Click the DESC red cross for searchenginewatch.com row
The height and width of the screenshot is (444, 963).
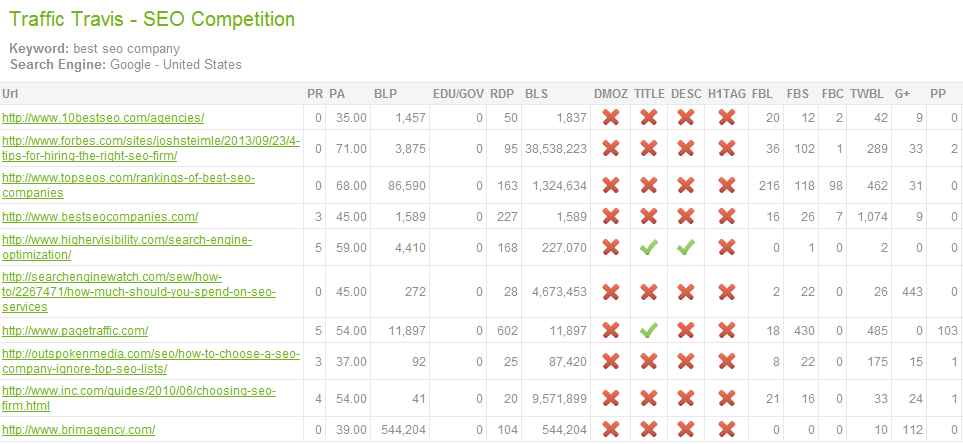point(686,292)
